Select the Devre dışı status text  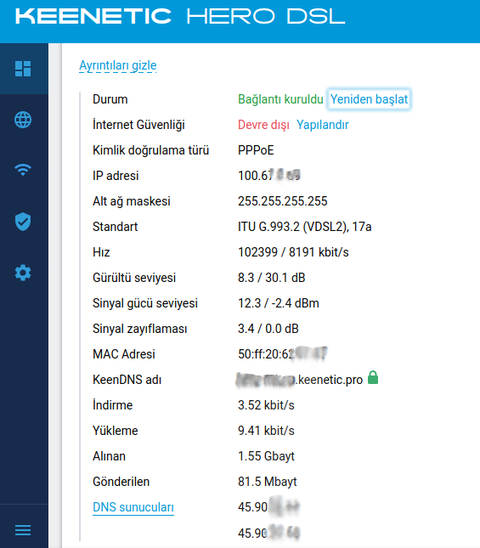click(x=264, y=125)
